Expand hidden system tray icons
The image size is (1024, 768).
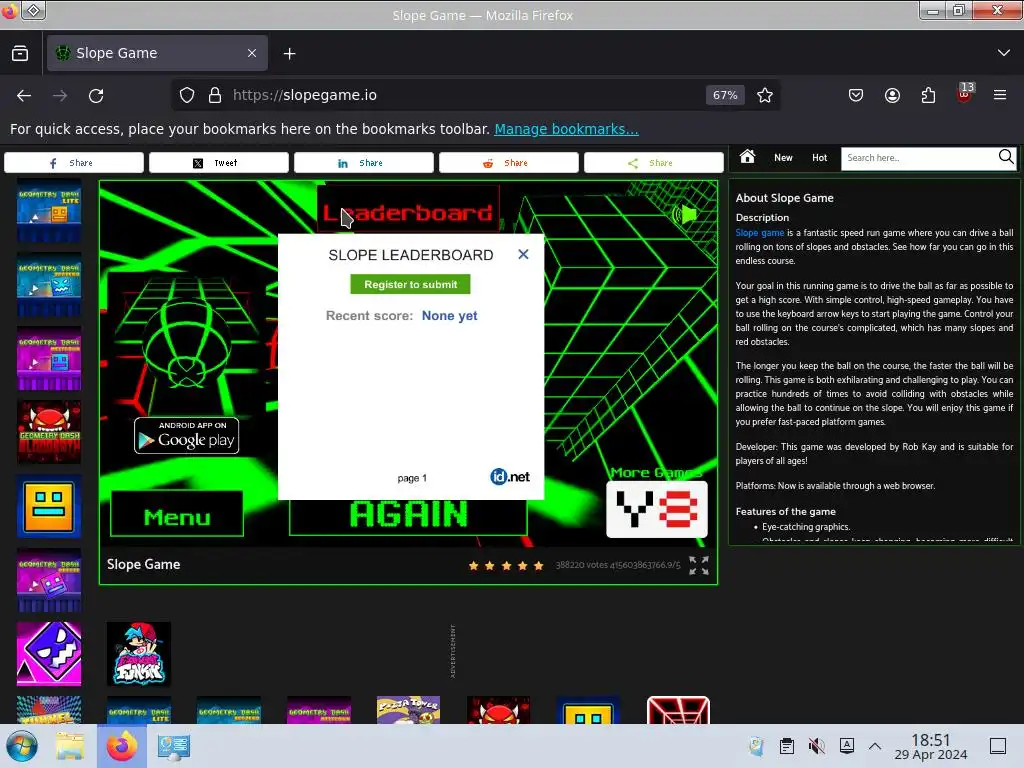click(875, 746)
